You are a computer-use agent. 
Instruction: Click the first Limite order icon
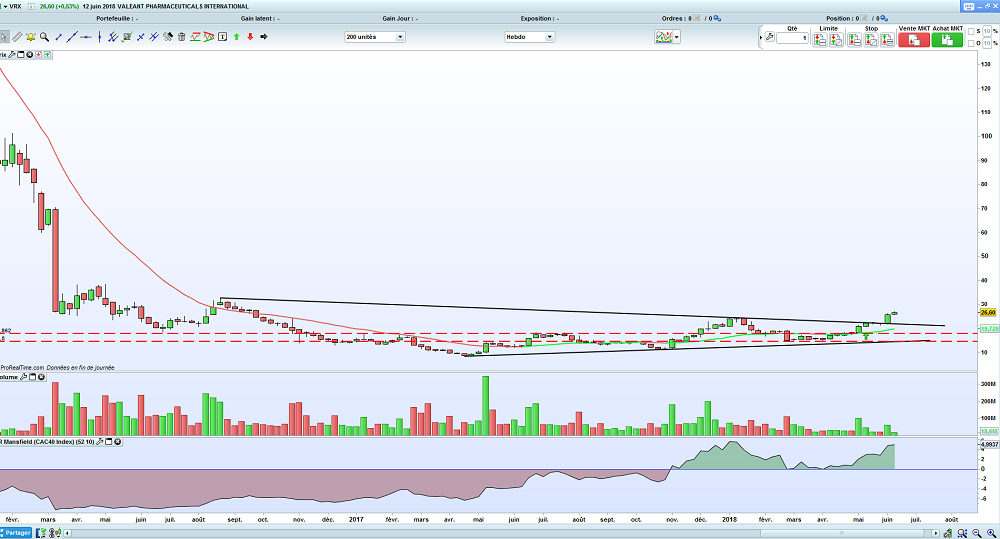click(x=820, y=40)
